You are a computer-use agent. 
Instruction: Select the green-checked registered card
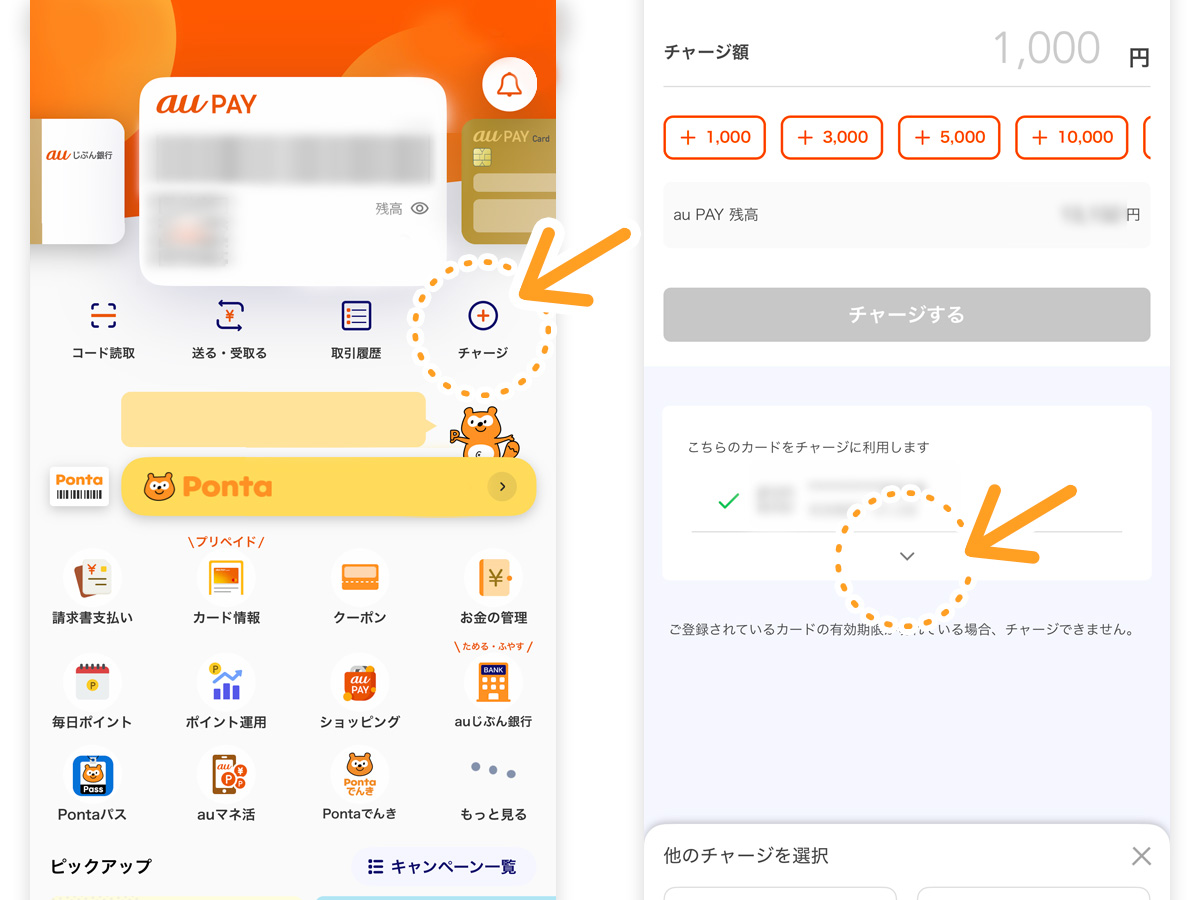click(907, 500)
